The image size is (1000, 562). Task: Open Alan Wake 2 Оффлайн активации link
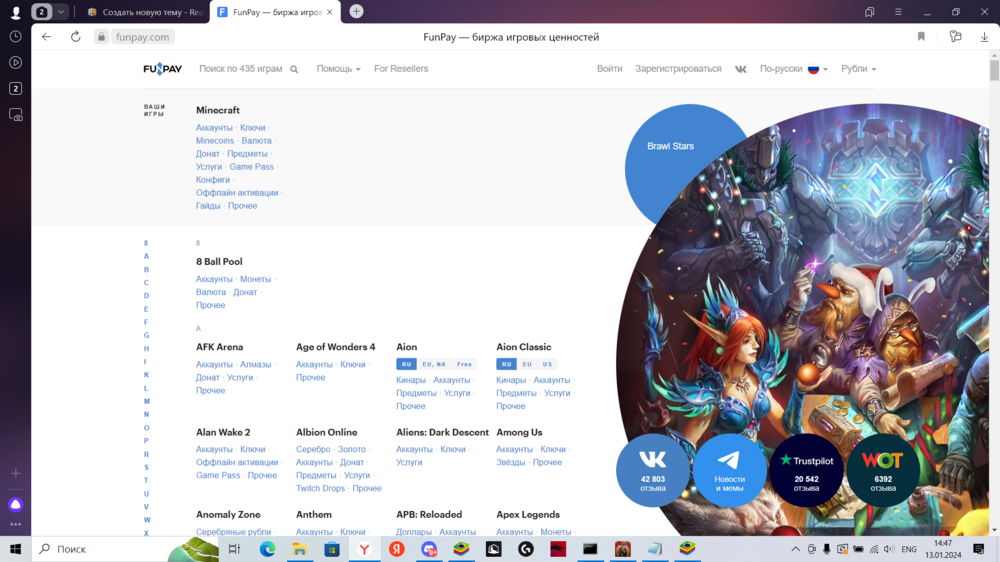click(x=237, y=462)
